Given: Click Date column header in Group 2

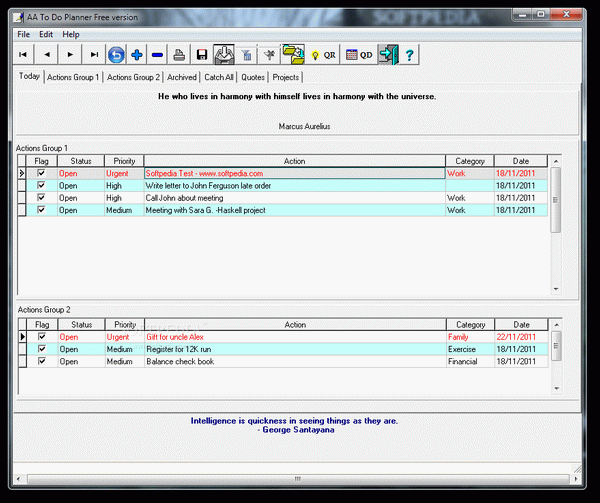Looking at the screenshot, I should [522, 325].
